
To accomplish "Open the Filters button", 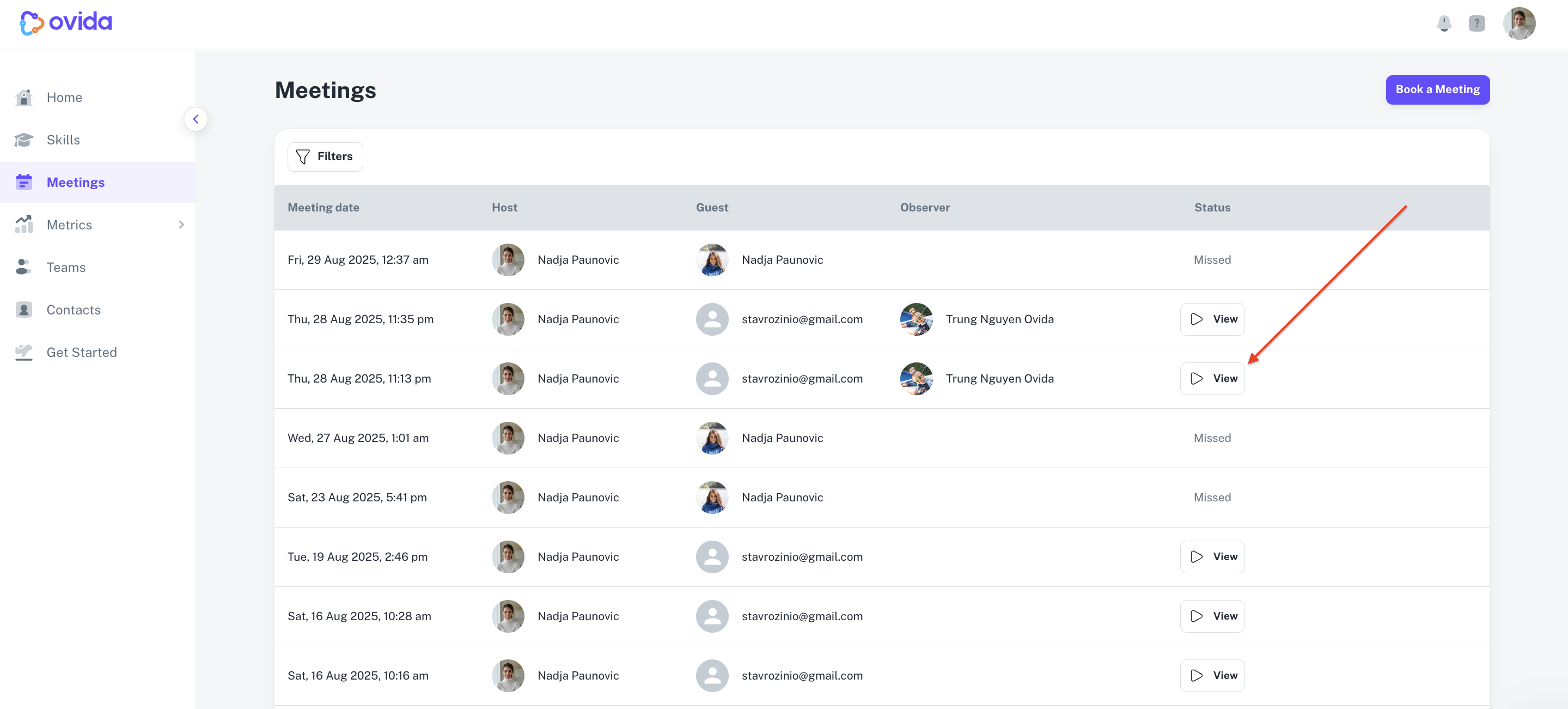I will coord(325,157).
